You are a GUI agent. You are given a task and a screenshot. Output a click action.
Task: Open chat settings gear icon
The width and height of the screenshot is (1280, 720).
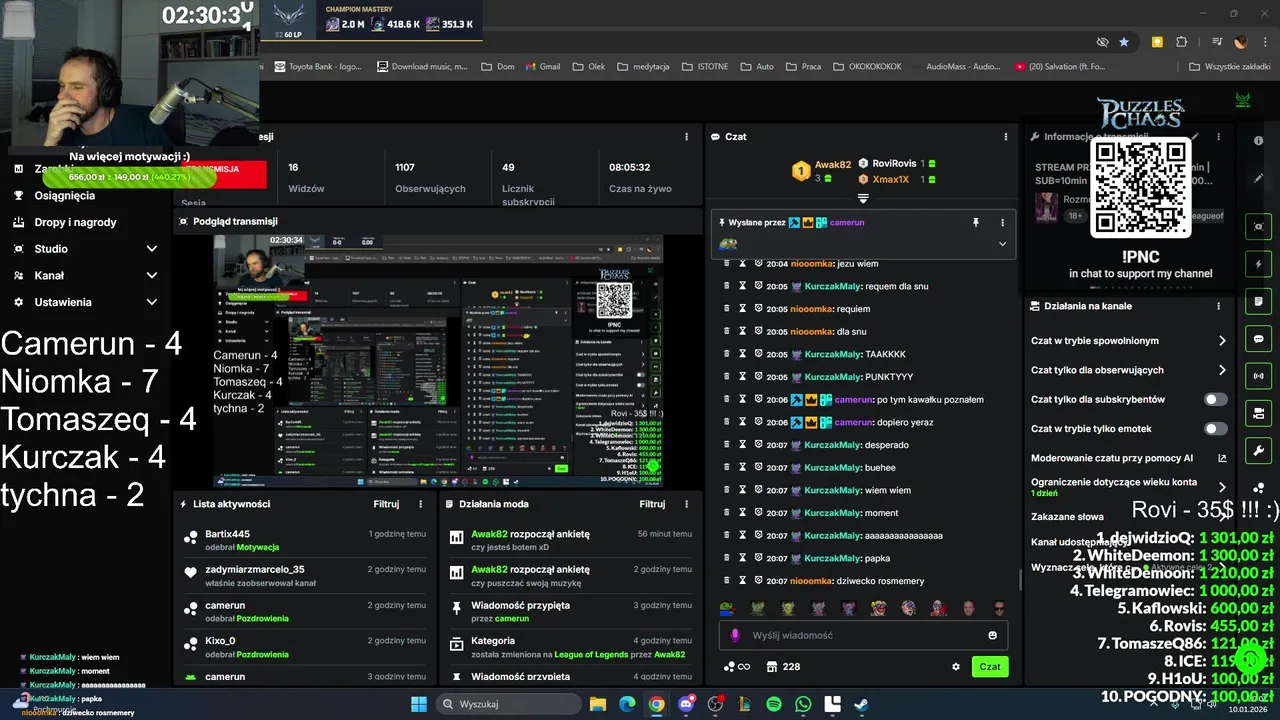(956, 667)
